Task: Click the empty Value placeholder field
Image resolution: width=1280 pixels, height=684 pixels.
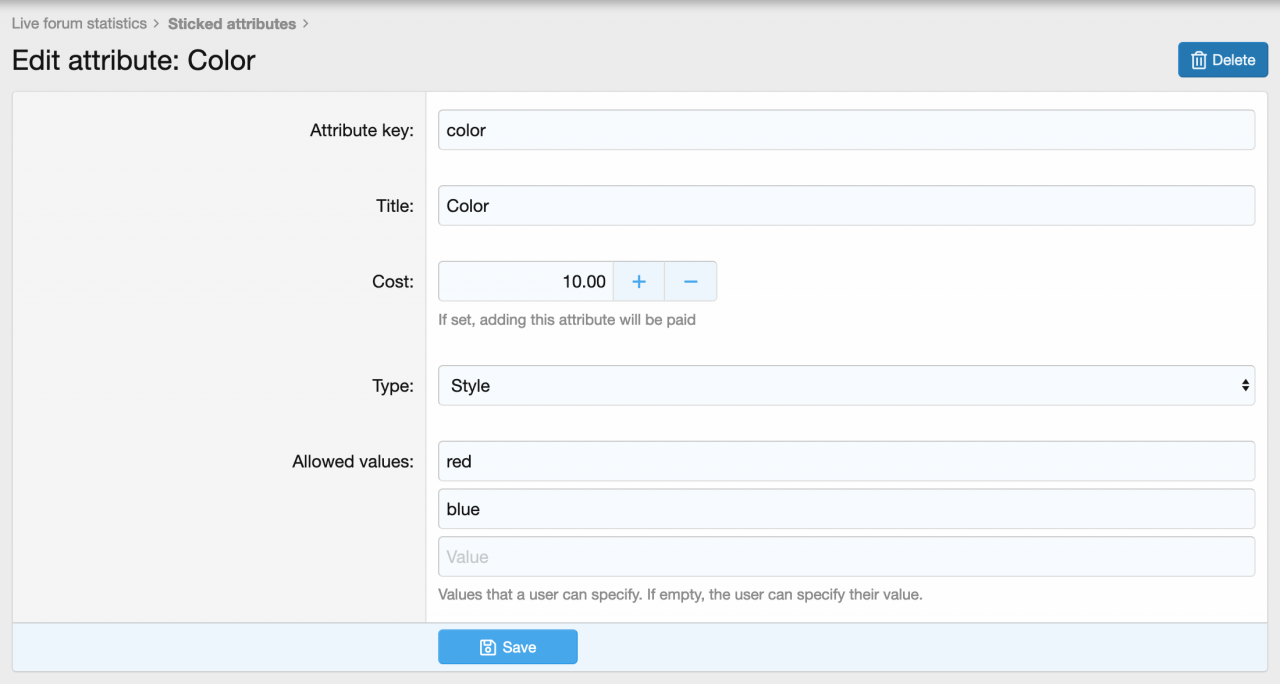Action: [x=846, y=557]
